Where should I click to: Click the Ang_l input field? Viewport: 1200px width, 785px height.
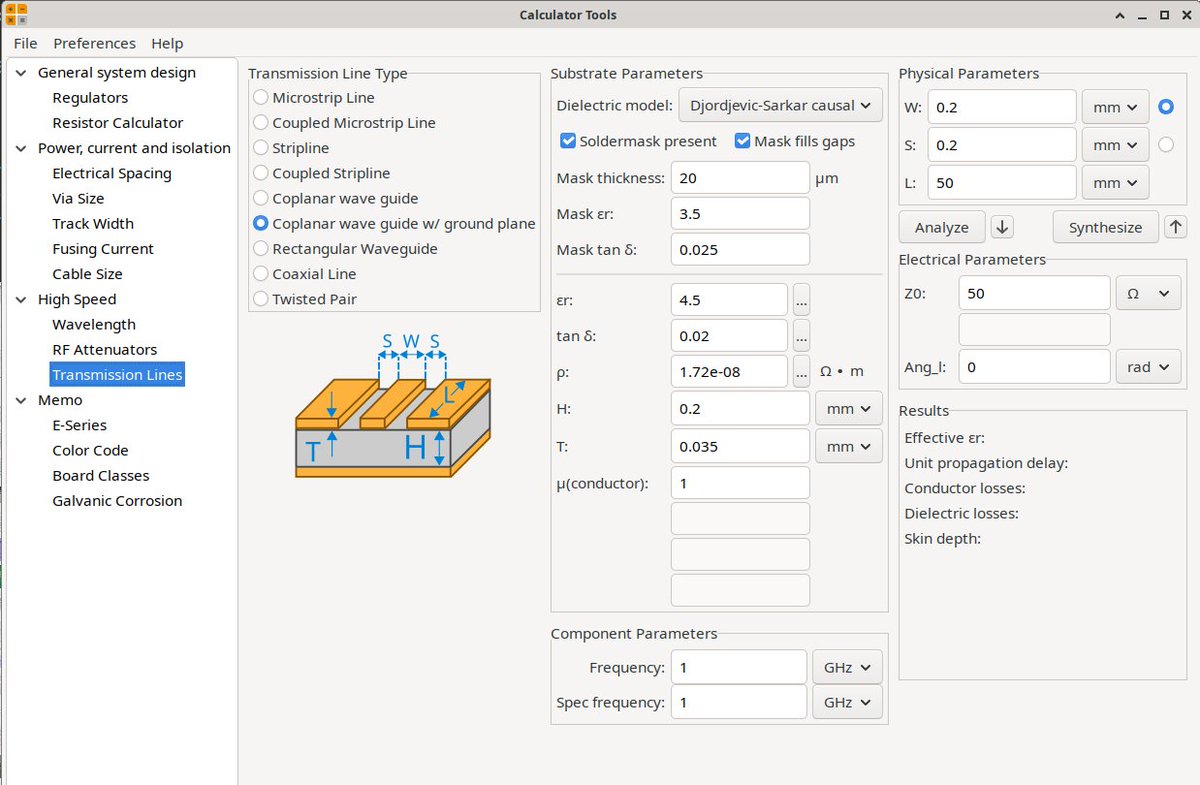[x=1034, y=367]
